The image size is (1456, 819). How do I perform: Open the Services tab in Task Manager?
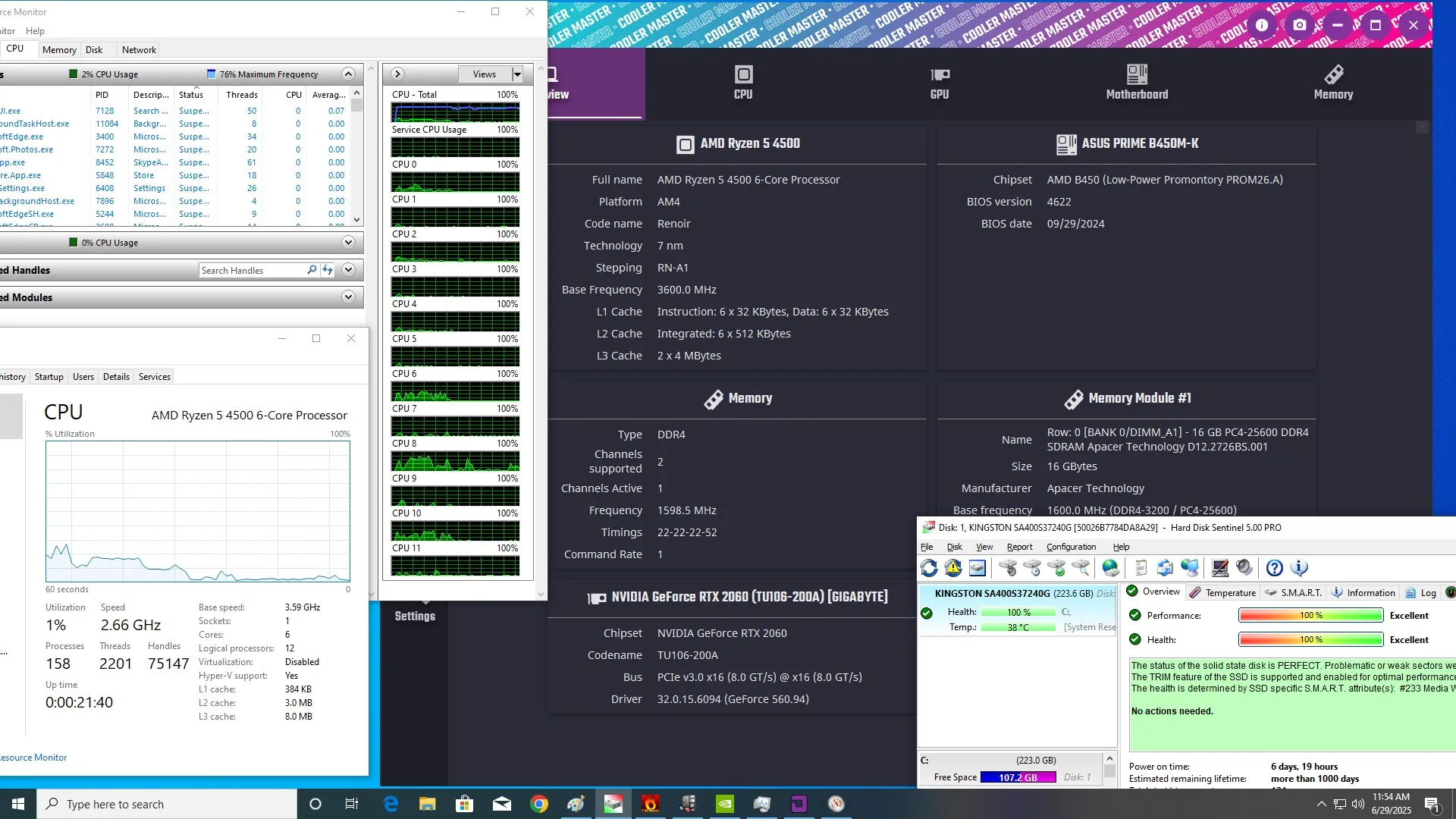(x=155, y=377)
